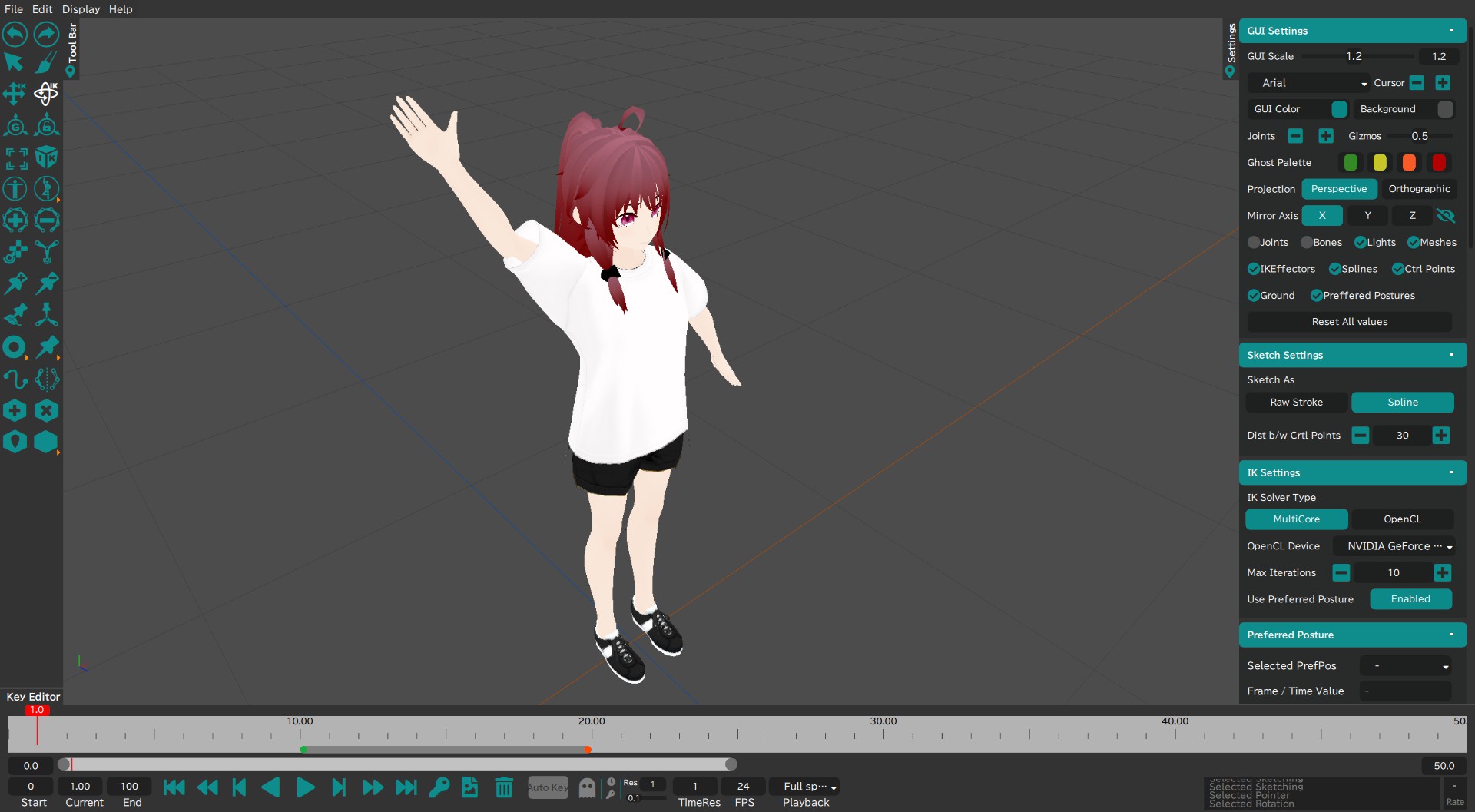The width and height of the screenshot is (1475, 812).
Task: Click the ring circle tool icon
Action: [14, 347]
